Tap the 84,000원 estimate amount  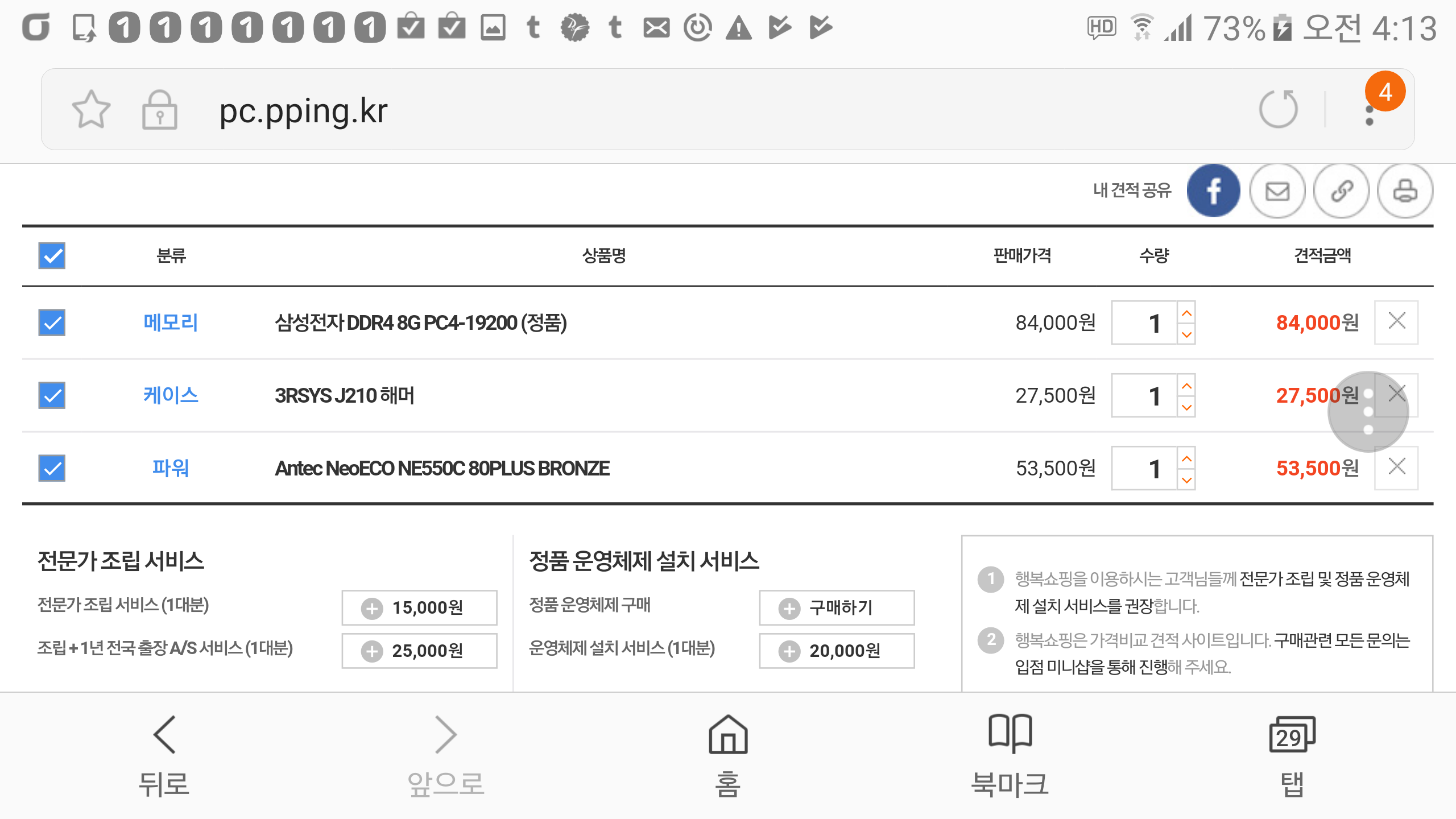tap(1317, 322)
